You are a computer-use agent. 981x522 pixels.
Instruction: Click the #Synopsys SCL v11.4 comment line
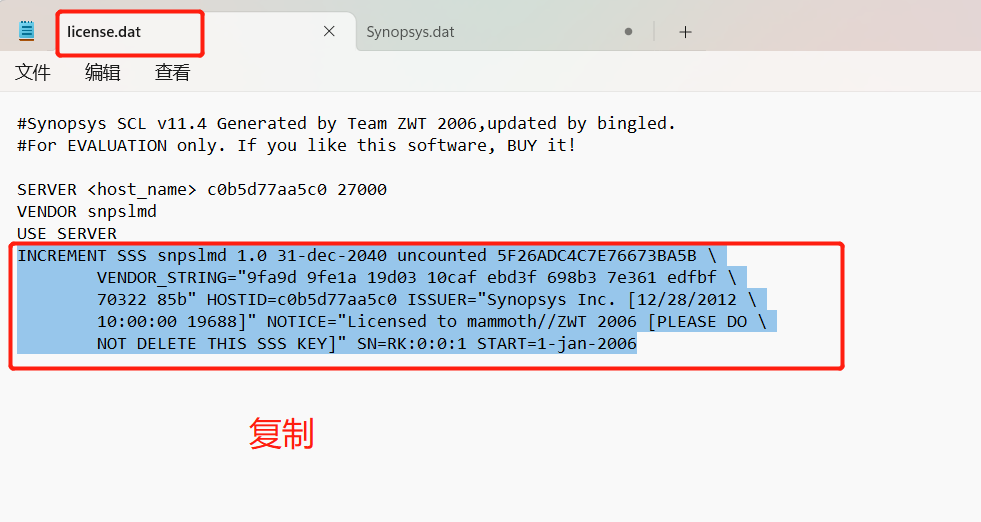[x=347, y=123]
